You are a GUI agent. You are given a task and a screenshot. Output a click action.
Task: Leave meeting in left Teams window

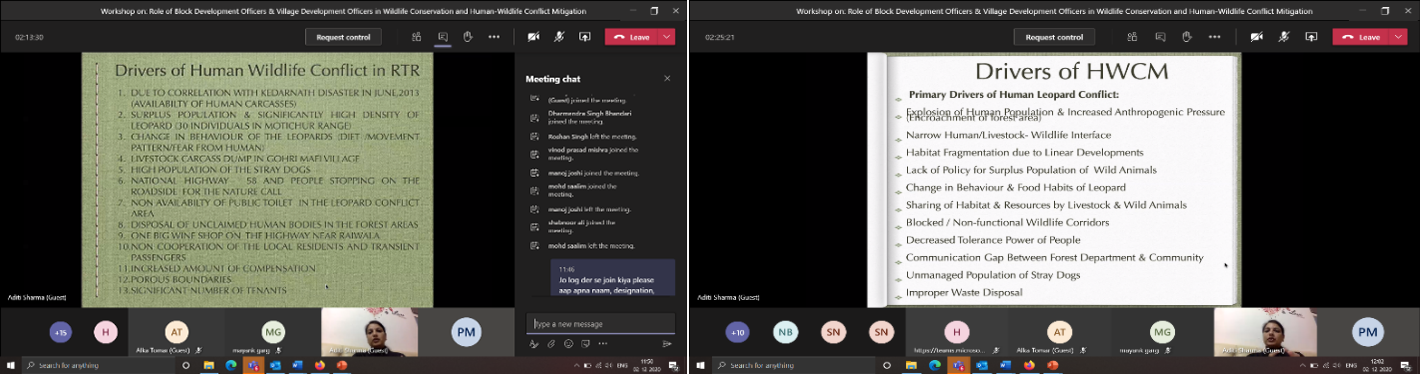pyautogui.click(x=633, y=37)
